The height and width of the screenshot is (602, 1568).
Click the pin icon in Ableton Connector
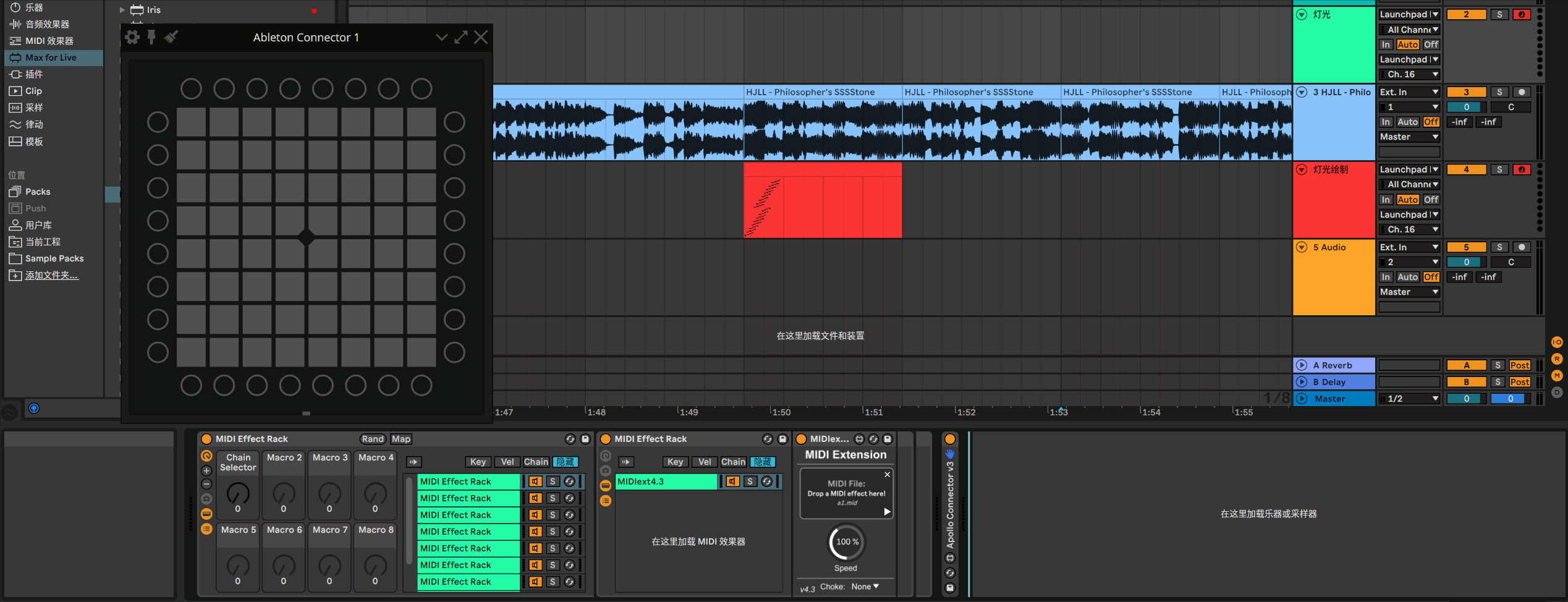[151, 37]
